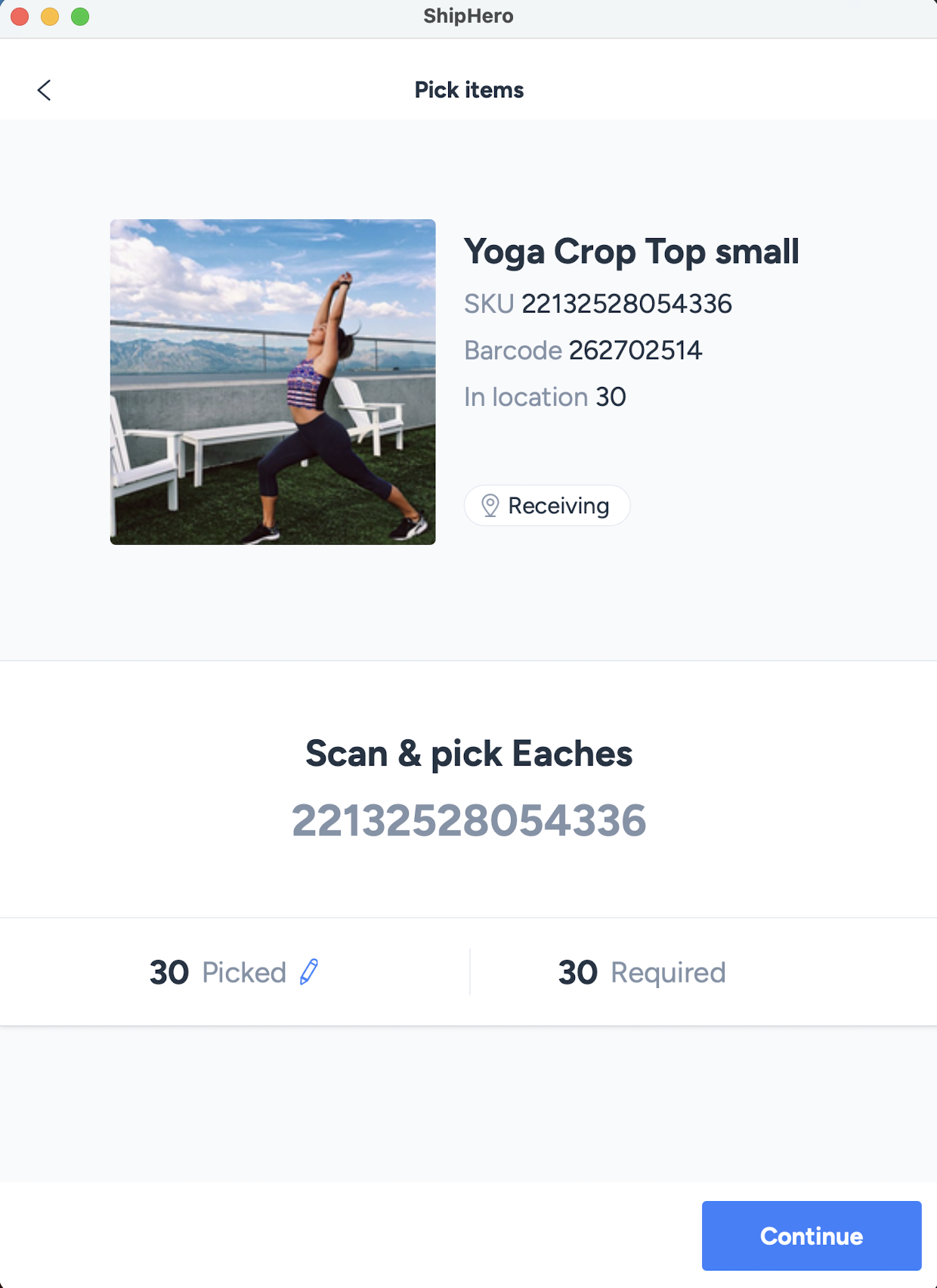Click the Pick items page title
The width and height of the screenshot is (937, 1288).
[x=468, y=90]
